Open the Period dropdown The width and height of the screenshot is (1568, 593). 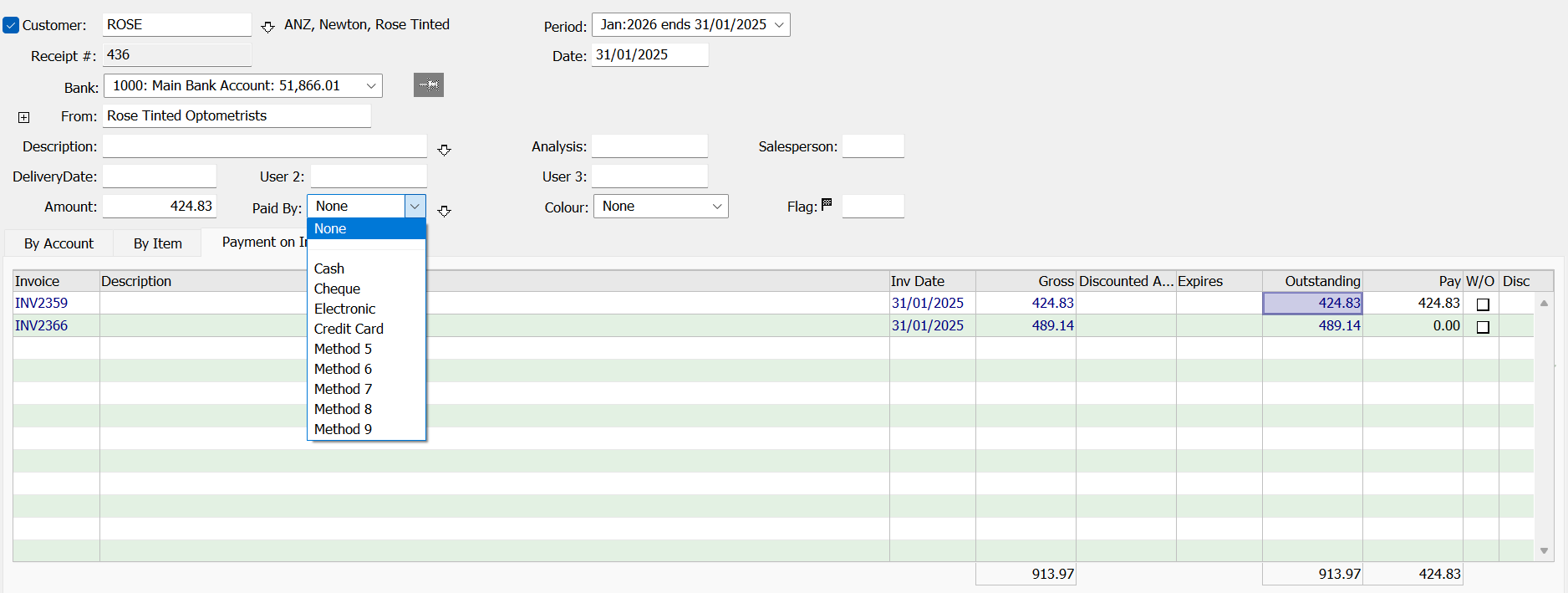779,25
